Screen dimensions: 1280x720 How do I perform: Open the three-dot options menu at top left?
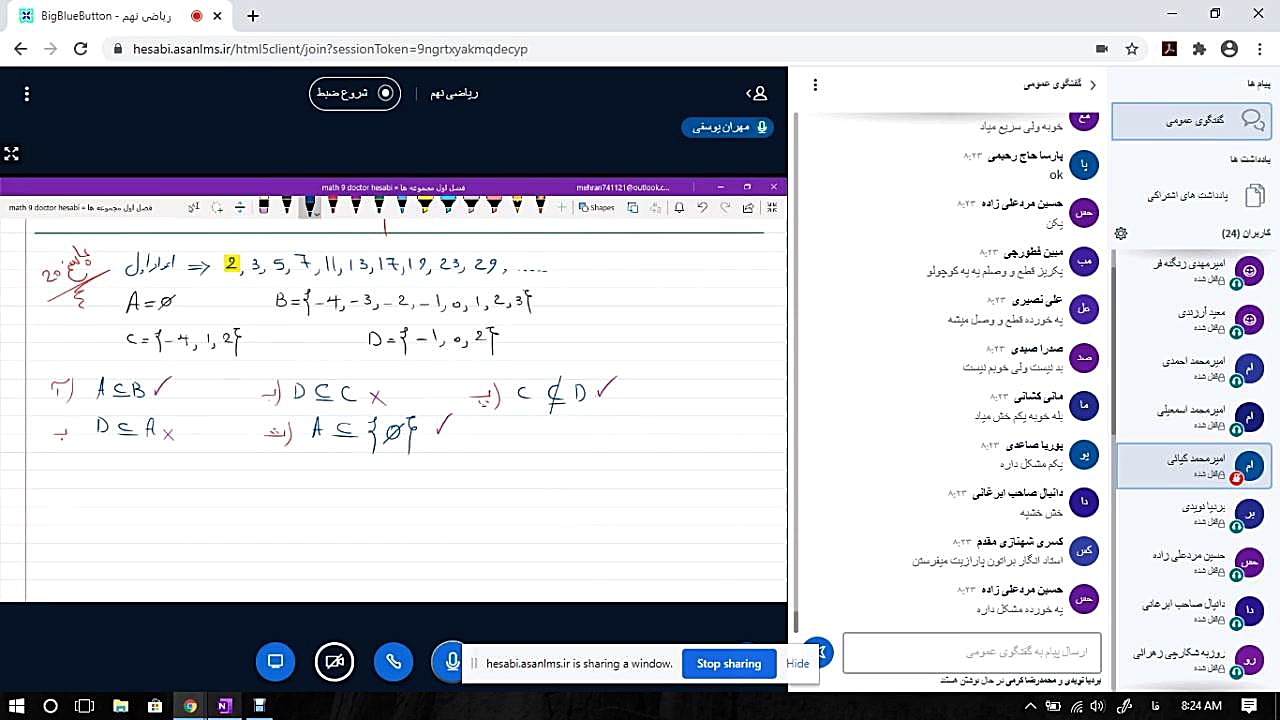coord(27,94)
